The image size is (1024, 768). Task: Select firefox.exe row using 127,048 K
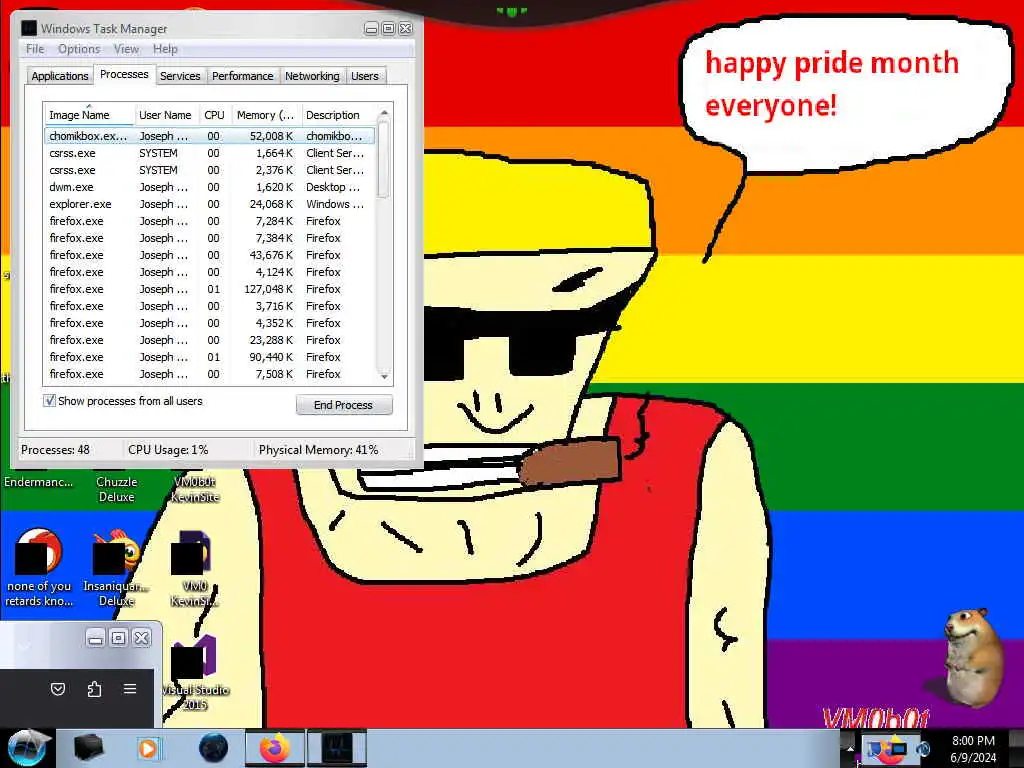(x=210, y=289)
